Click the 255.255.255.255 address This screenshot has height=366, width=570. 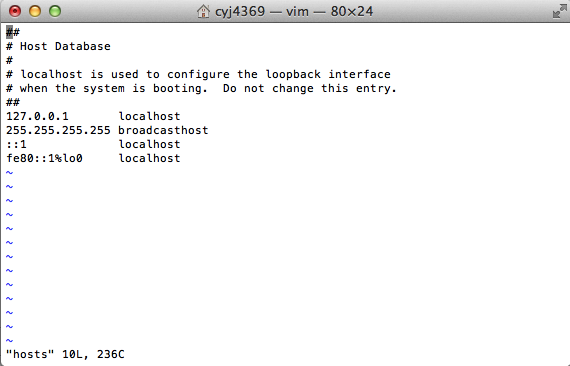tap(58, 130)
